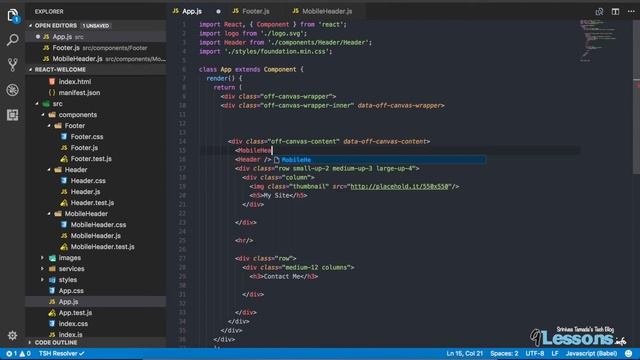
Task: Open Header.css file
Action: tap(88, 181)
